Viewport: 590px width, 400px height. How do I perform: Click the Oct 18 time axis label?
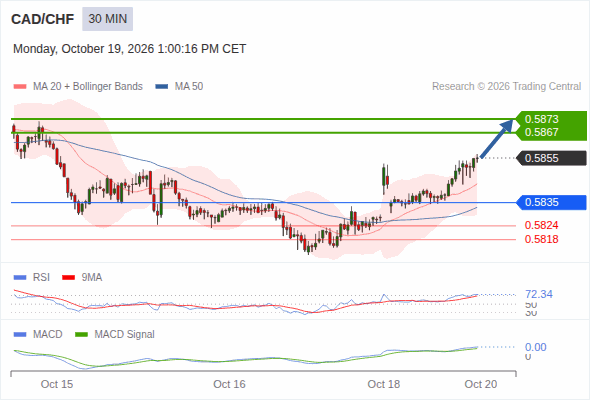click(x=384, y=384)
